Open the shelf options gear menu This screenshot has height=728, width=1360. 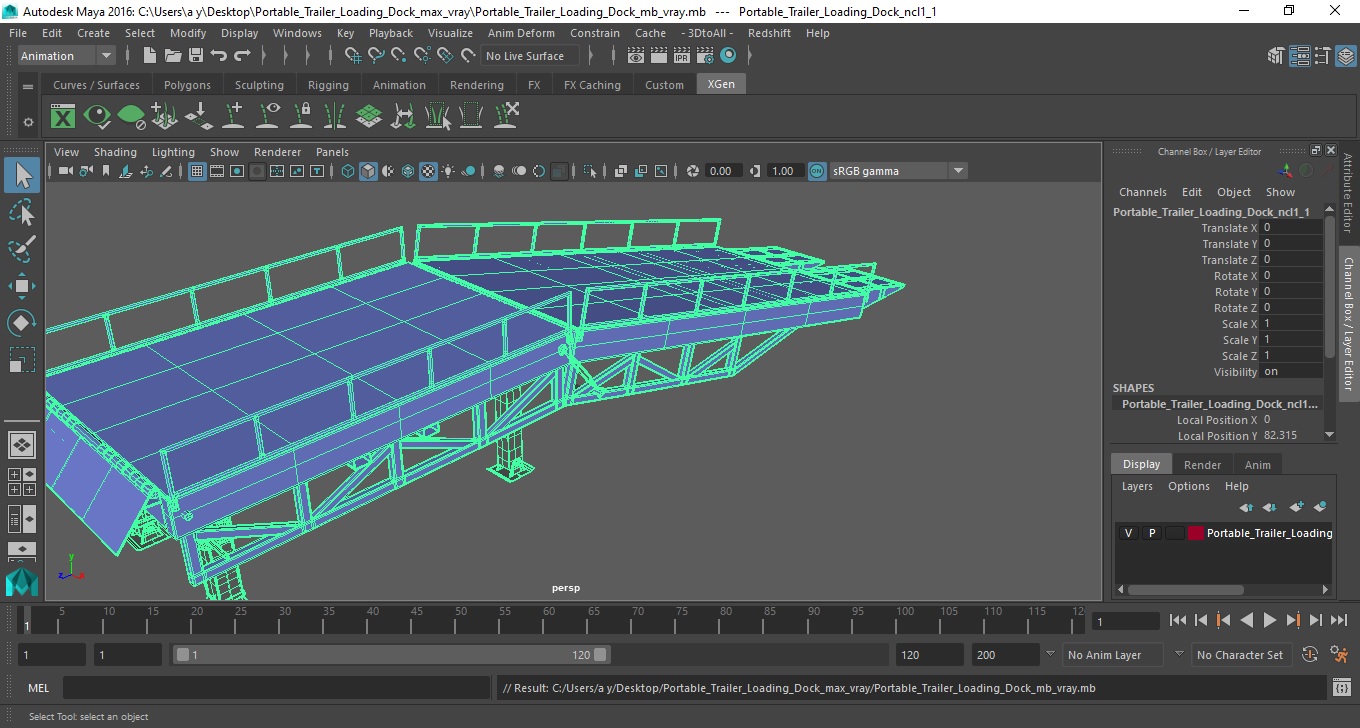[28, 121]
